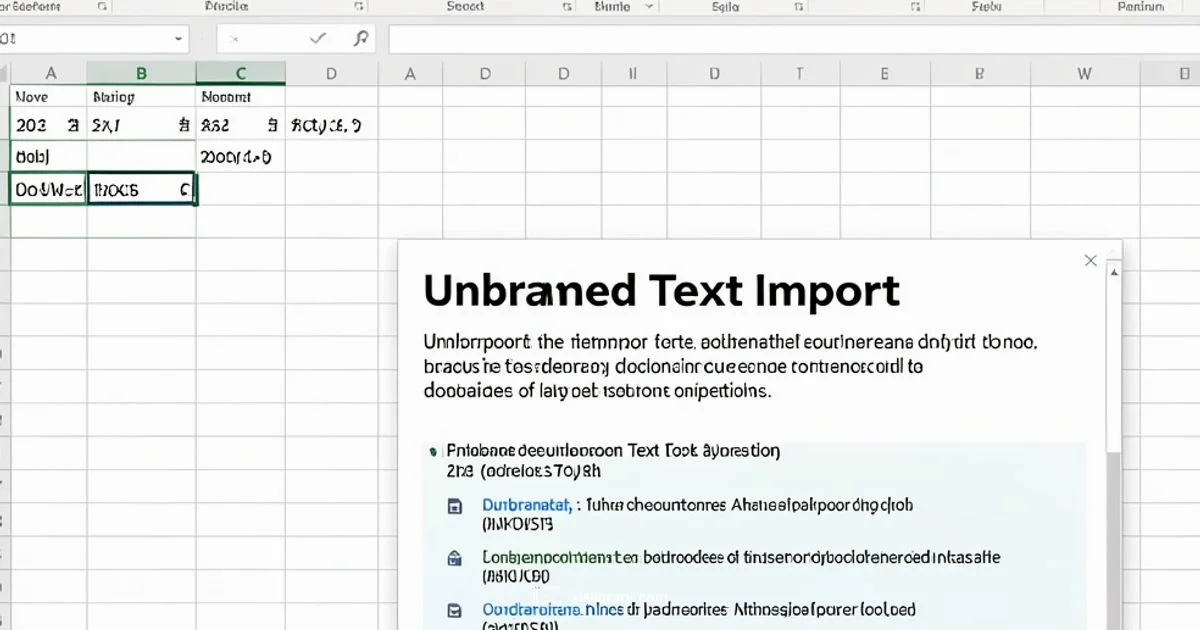The height and width of the screenshot is (630, 1200).
Task: Click the dialog launcher icon in the first ribbon group
Action: (x=104, y=6)
